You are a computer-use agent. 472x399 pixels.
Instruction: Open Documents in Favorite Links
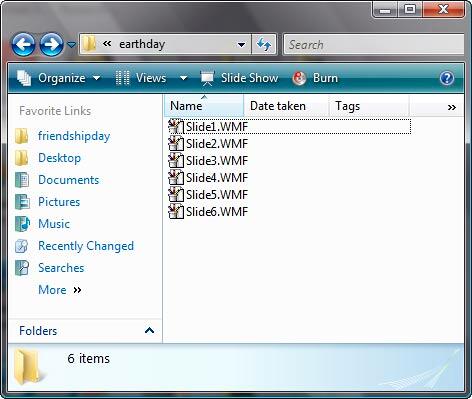[x=69, y=180]
